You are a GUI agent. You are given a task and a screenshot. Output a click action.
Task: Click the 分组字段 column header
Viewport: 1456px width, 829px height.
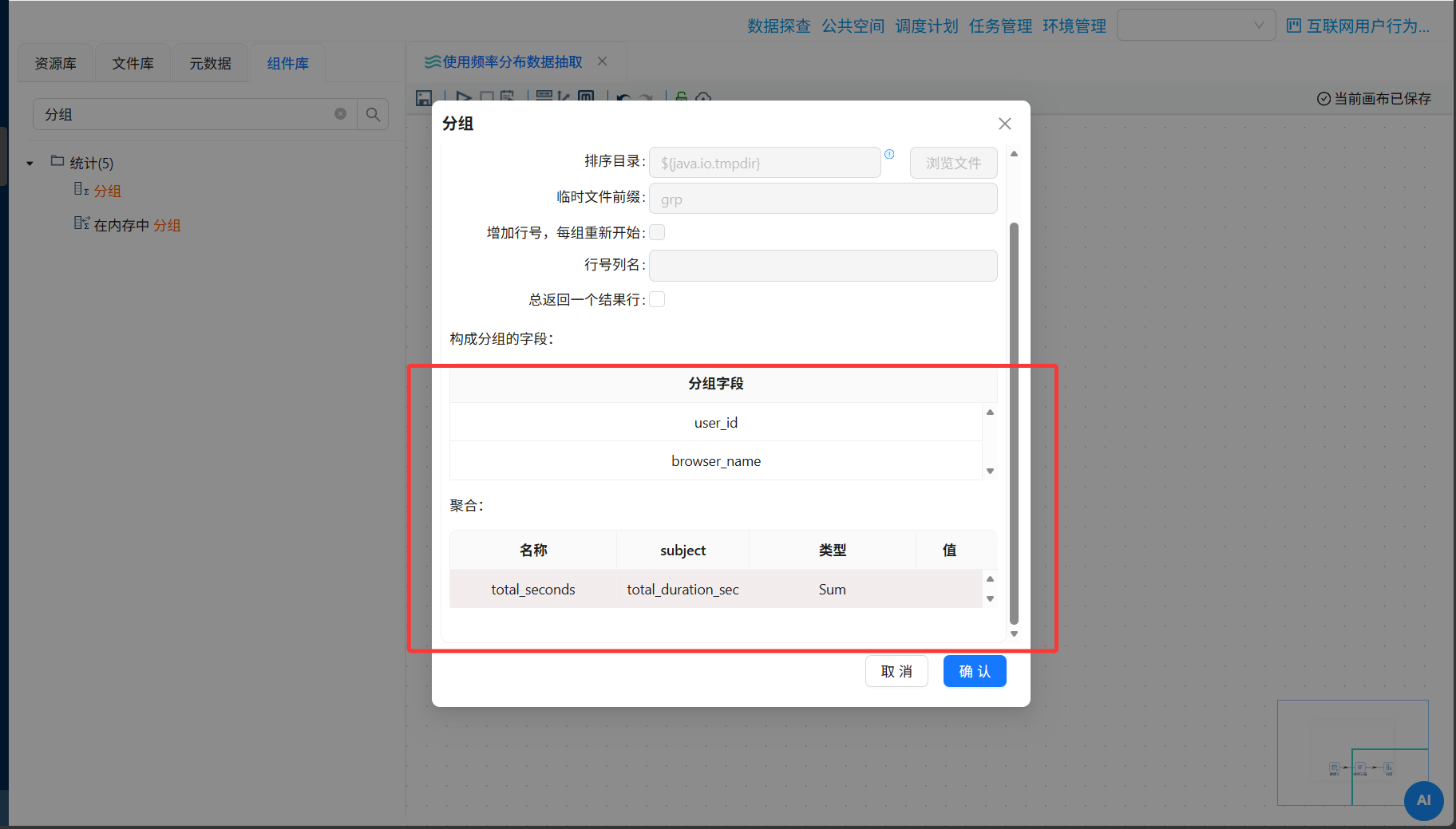tap(716, 384)
